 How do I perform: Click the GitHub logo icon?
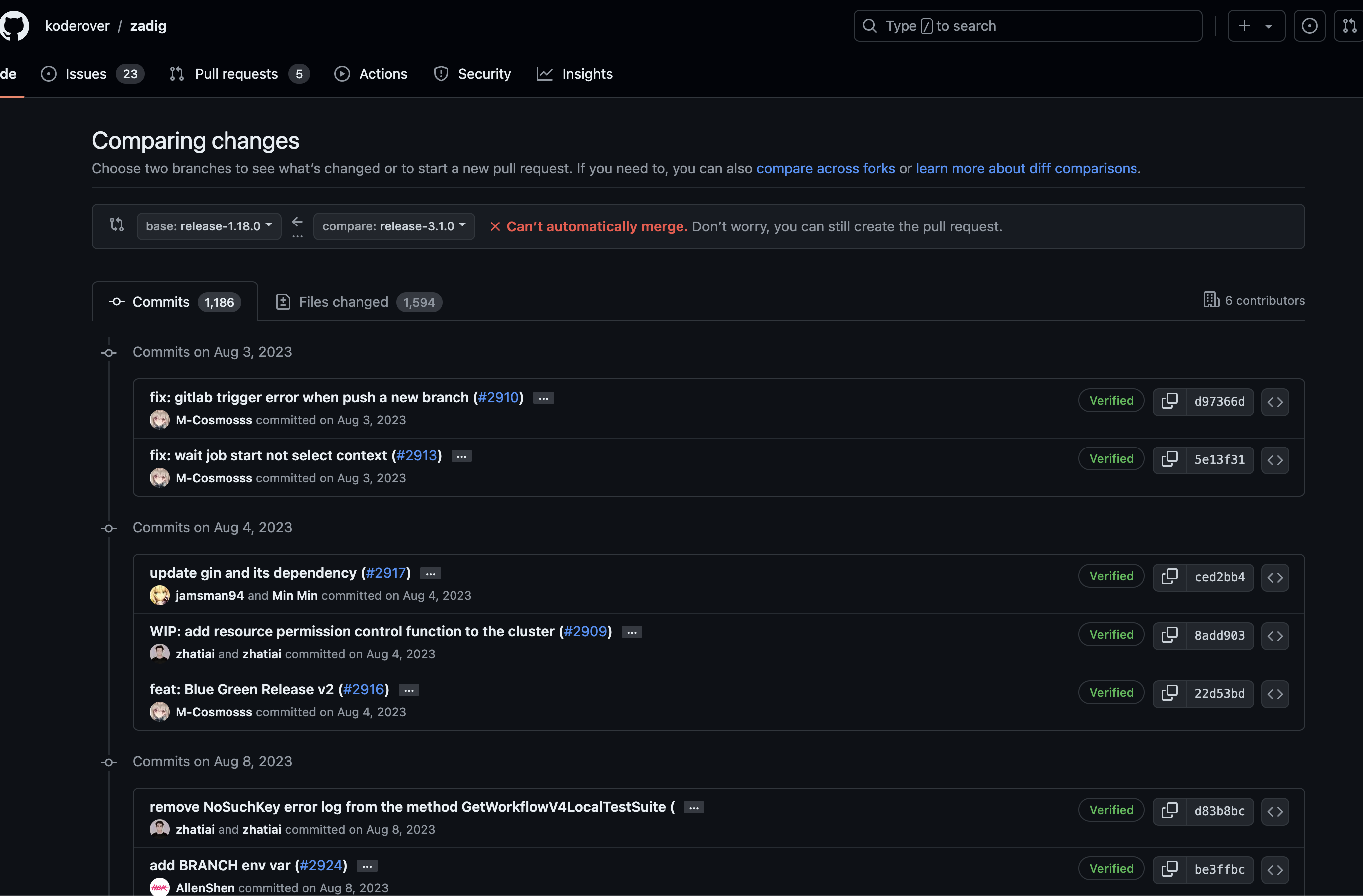point(15,26)
